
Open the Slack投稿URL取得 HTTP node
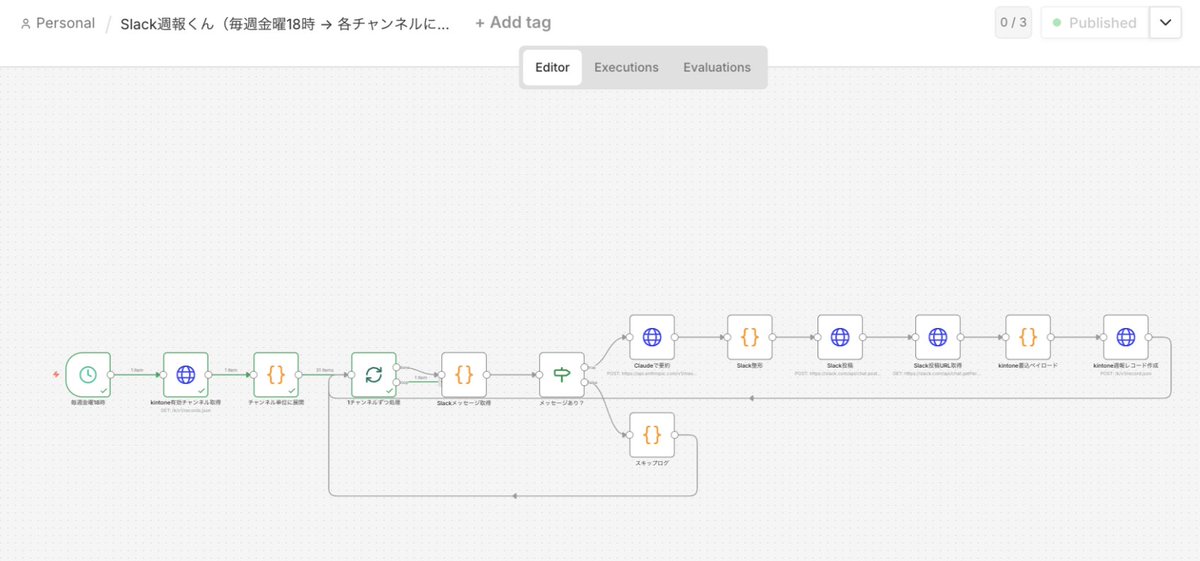pyautogui.click(x=938, y=337)
